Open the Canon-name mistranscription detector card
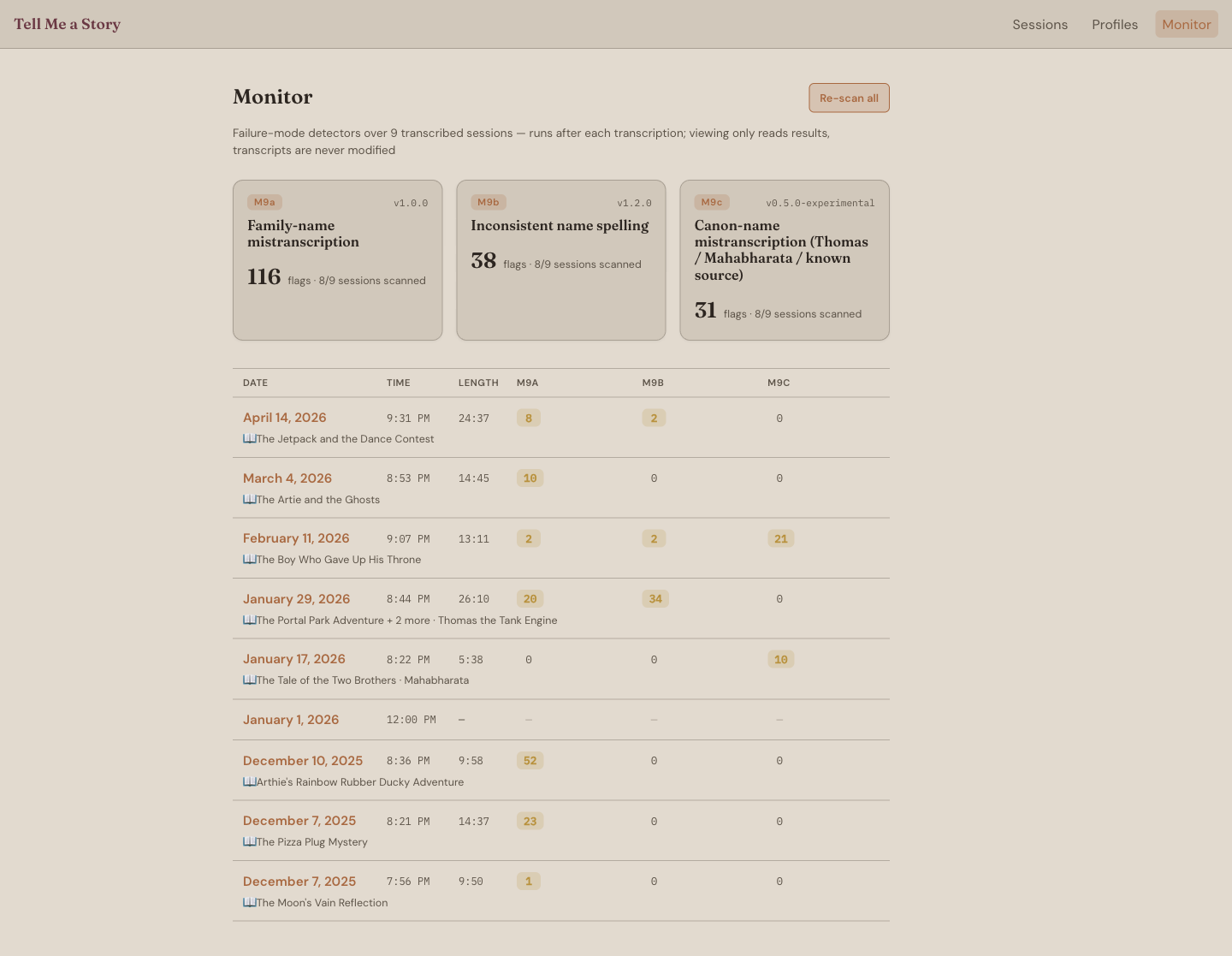The width and height of the screenshot is (1232, 956). tap(785, 260)
